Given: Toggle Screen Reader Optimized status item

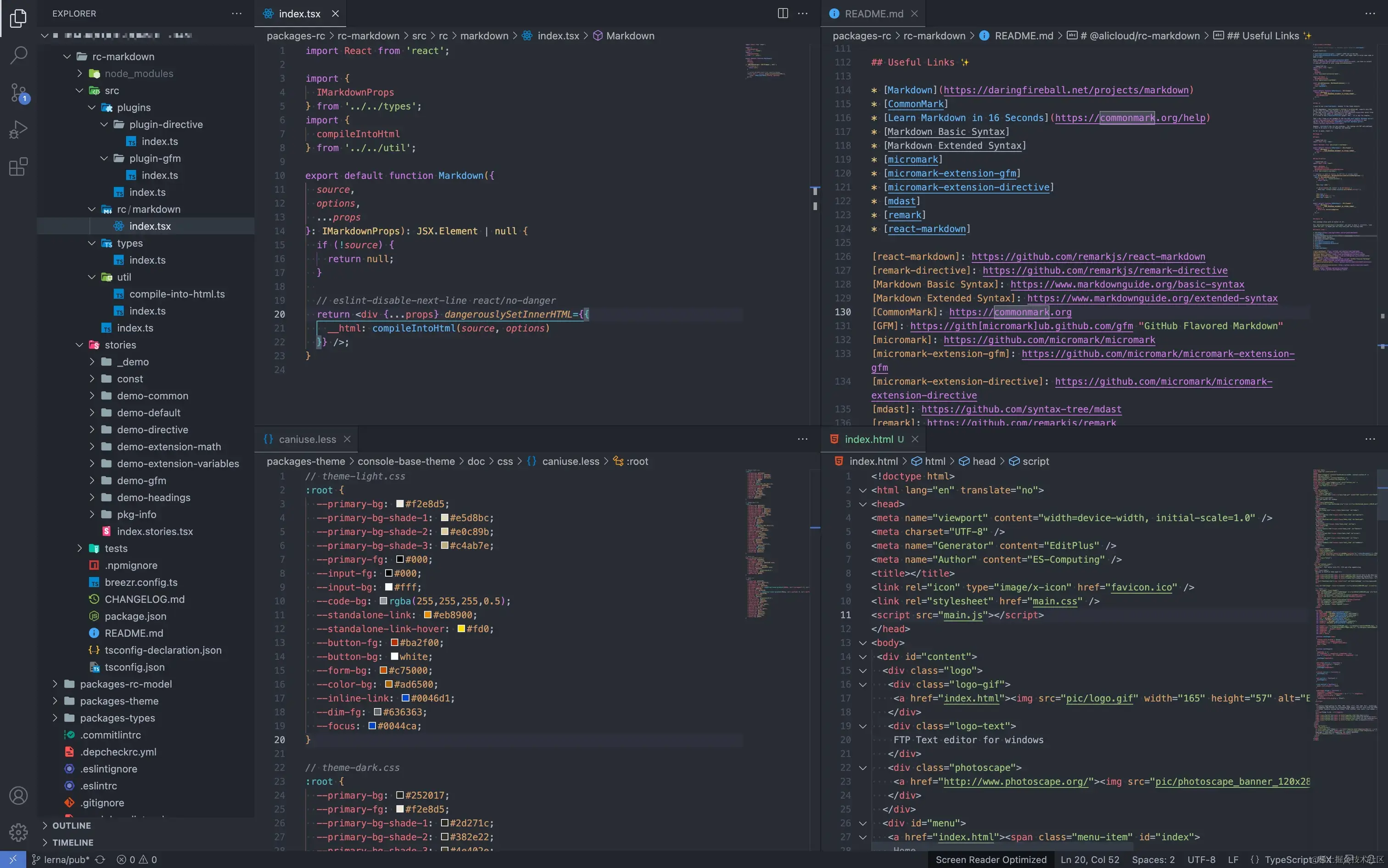Looking at the screenshot, I should click(x=991, y=859).
